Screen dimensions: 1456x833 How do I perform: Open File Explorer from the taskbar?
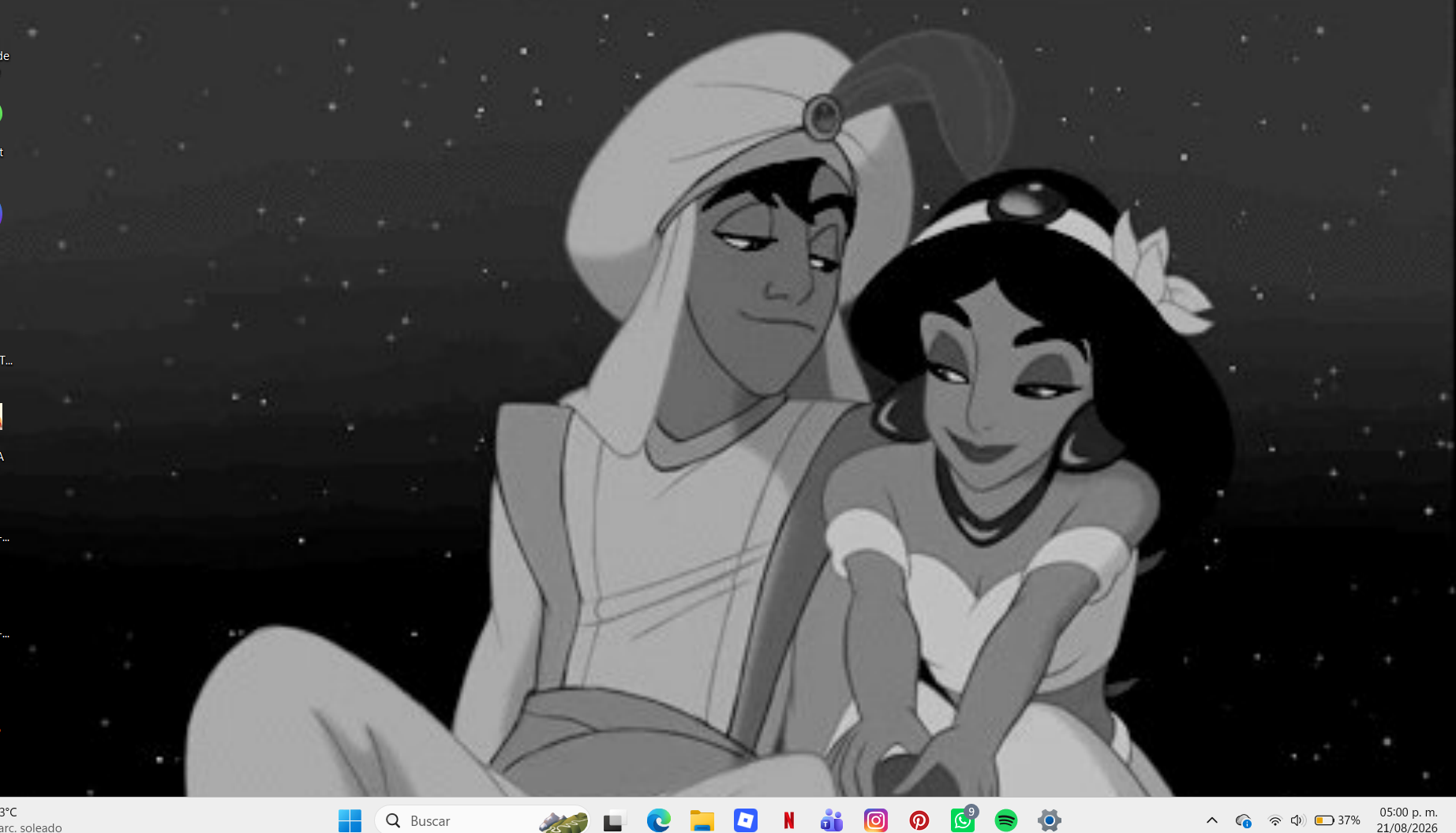point(702,820)
